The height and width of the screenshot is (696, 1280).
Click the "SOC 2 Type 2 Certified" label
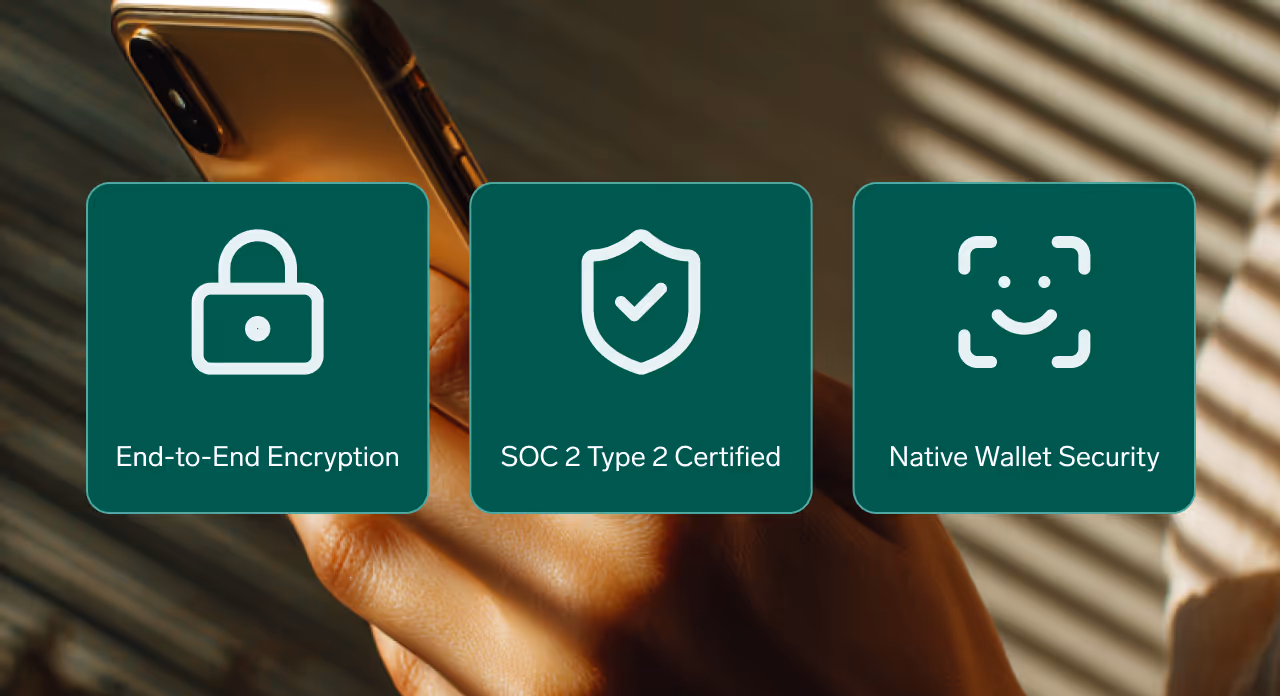[641, 457]
